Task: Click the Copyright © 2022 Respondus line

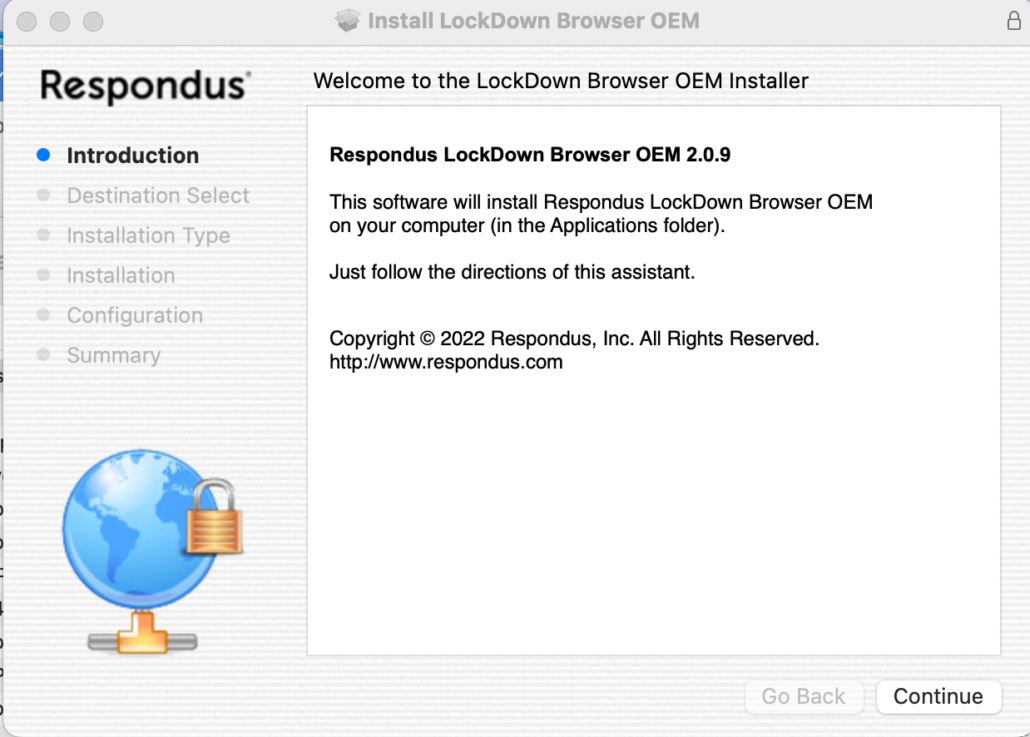Action: (574, 338)
